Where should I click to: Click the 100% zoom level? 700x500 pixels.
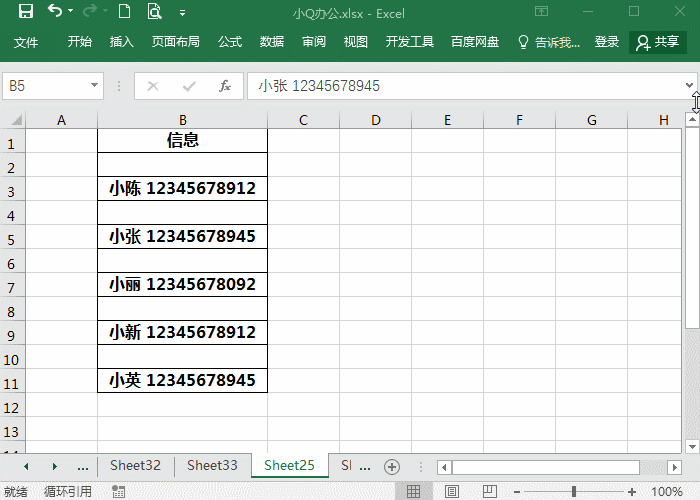coord(667,492)
